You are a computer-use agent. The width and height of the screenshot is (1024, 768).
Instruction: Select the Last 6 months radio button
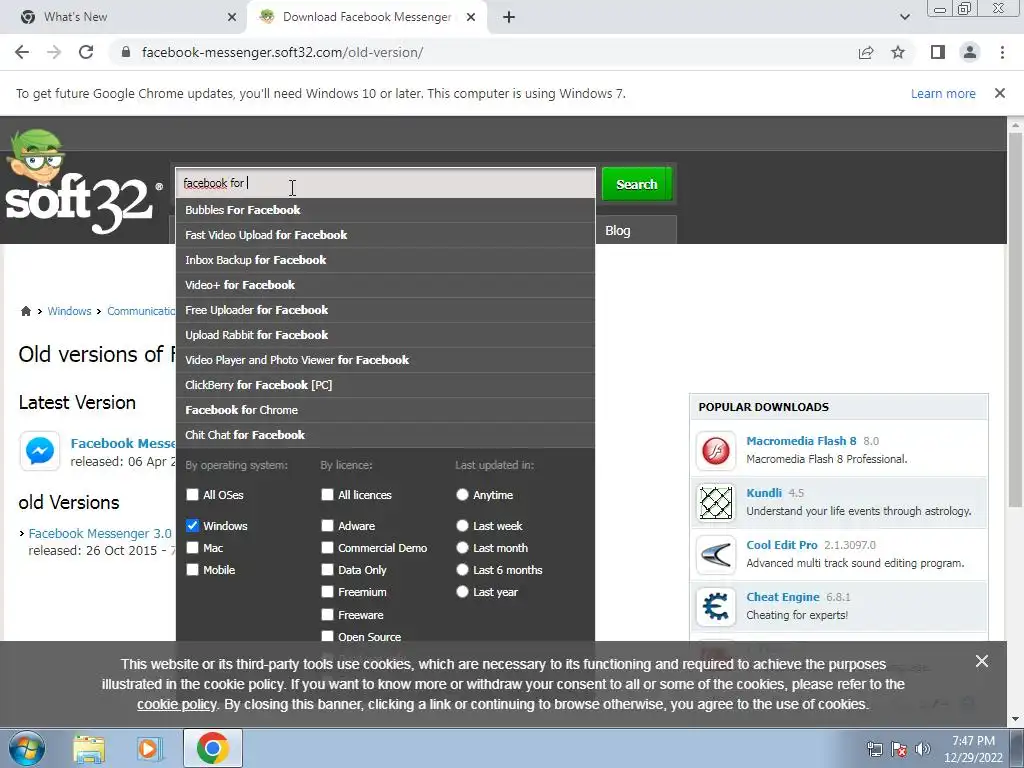[x=462, y=569]
